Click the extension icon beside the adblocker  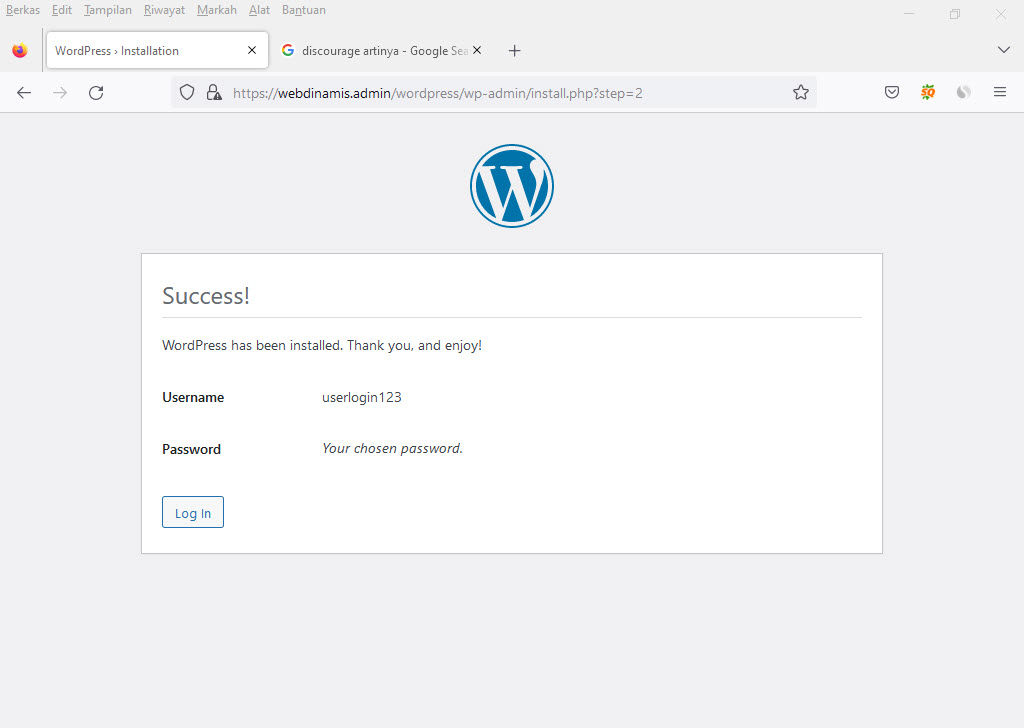coord(963,91)
